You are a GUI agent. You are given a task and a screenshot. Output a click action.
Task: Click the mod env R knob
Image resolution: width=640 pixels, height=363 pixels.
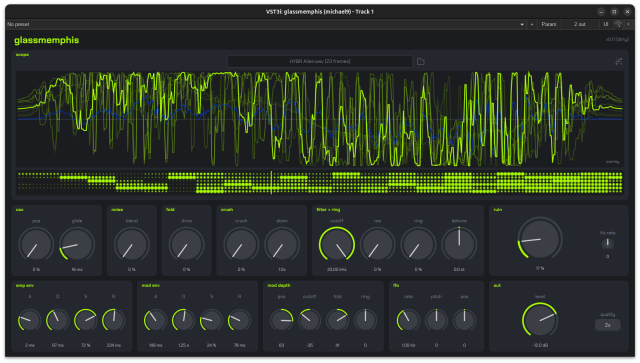[239, 321]
